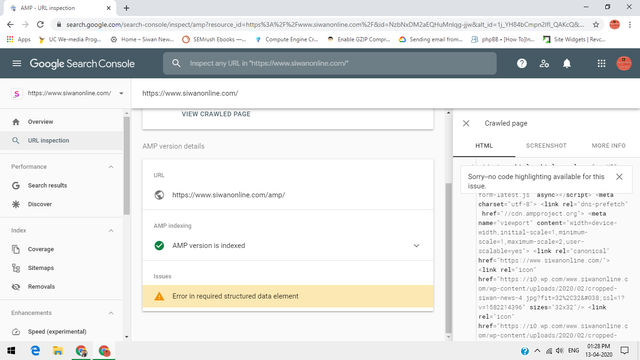Click the browser address bar
The image size is (640, 360).
coord(324,24)
